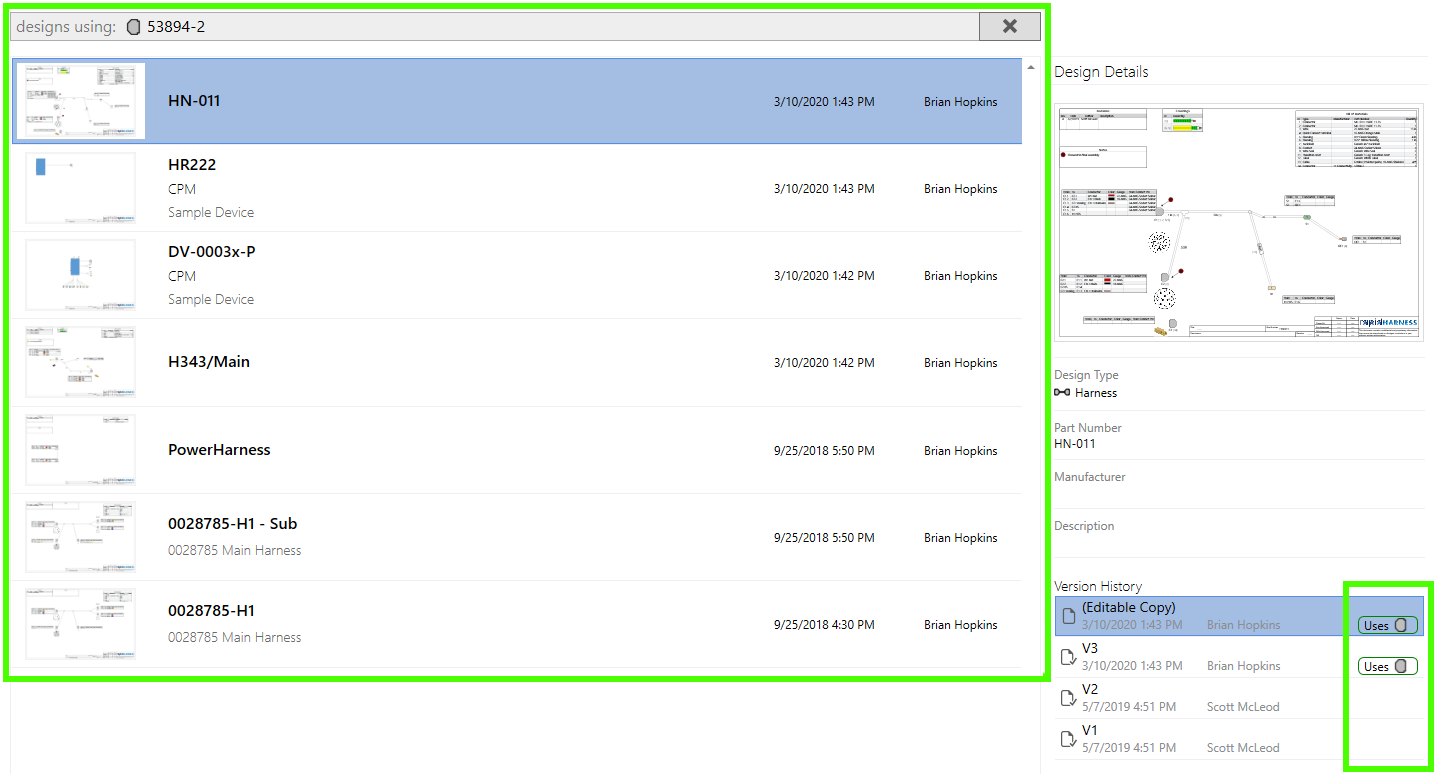1437x774 pixels.
Task: Clear the designs-using filter with X button
Action: point(1009,27)
